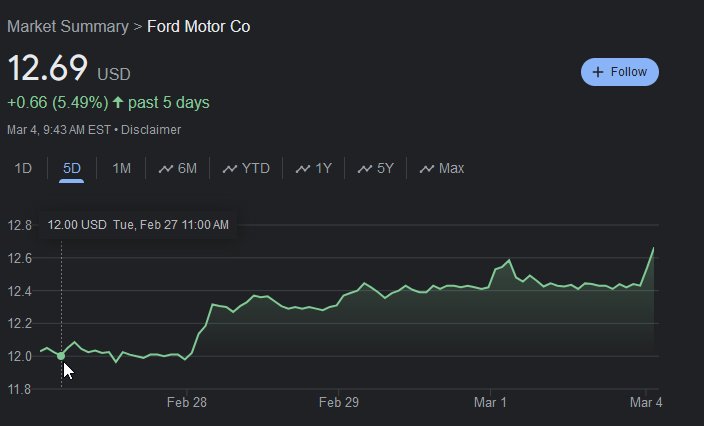
Task: Click the USD currency label beside the price
Action: [114, 74]
